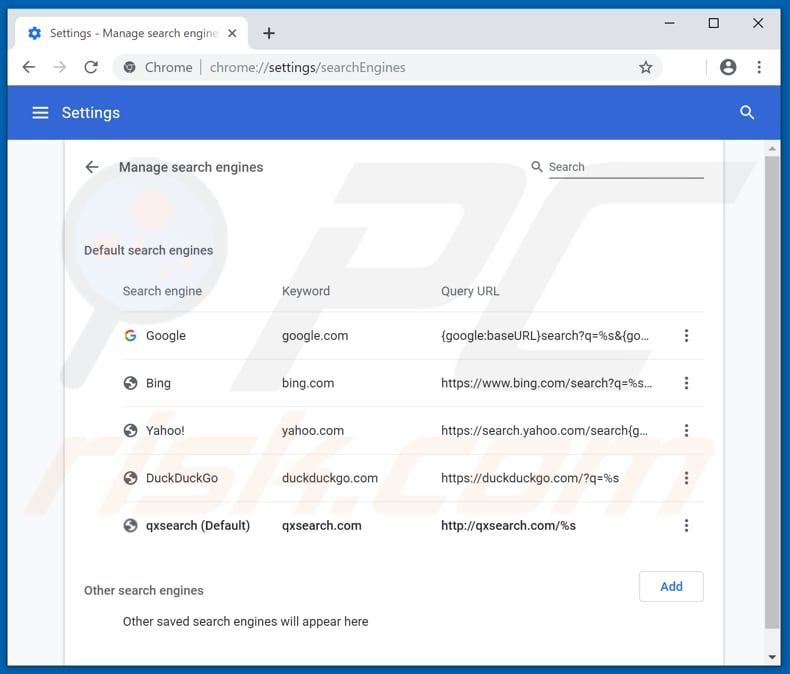Screen dimensions: 790x674
Task: Click the globe icon beside Yahoo!
Action: 130,430
